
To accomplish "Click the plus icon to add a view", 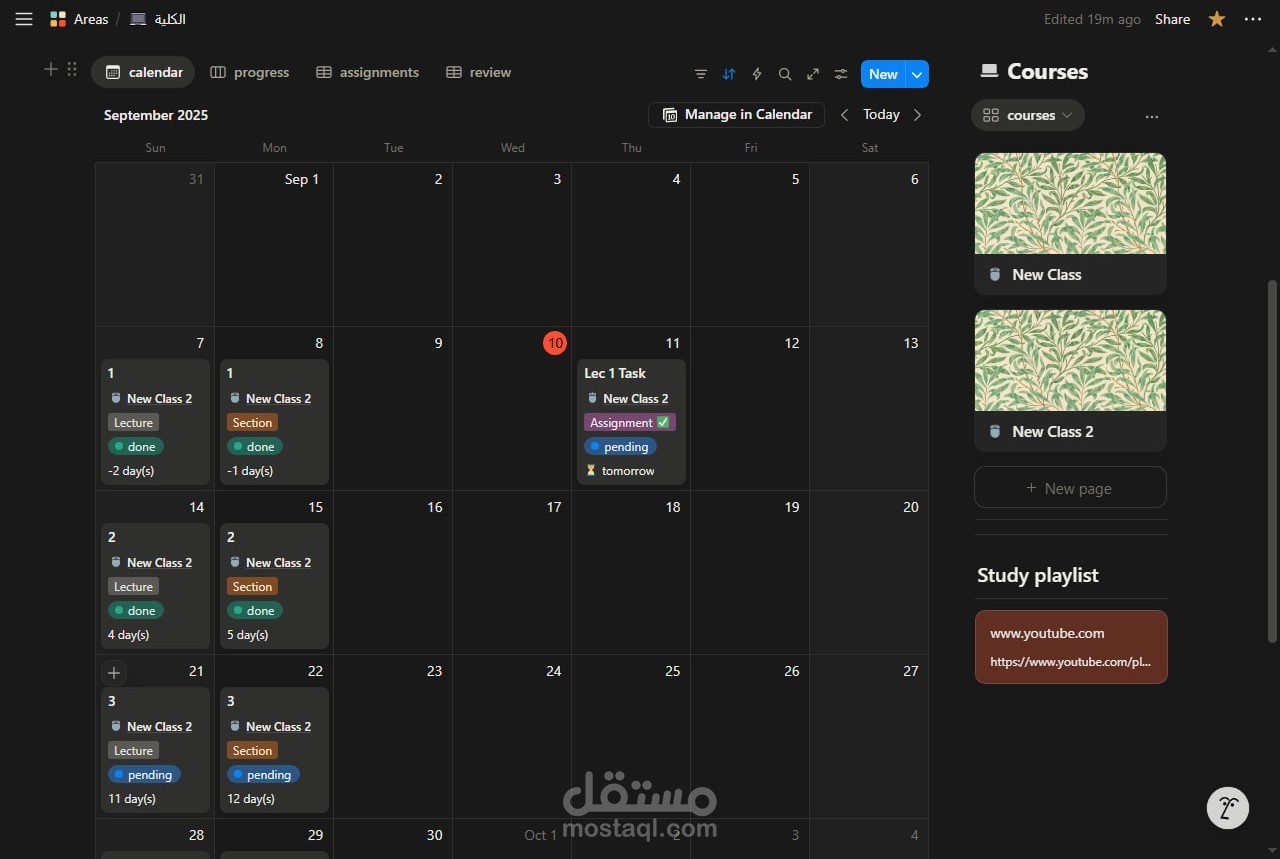I will 50,69.
